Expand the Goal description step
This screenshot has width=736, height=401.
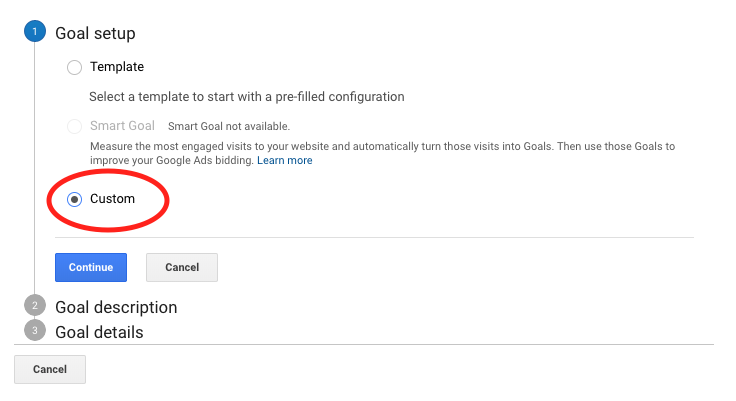(x=116, y=307)
